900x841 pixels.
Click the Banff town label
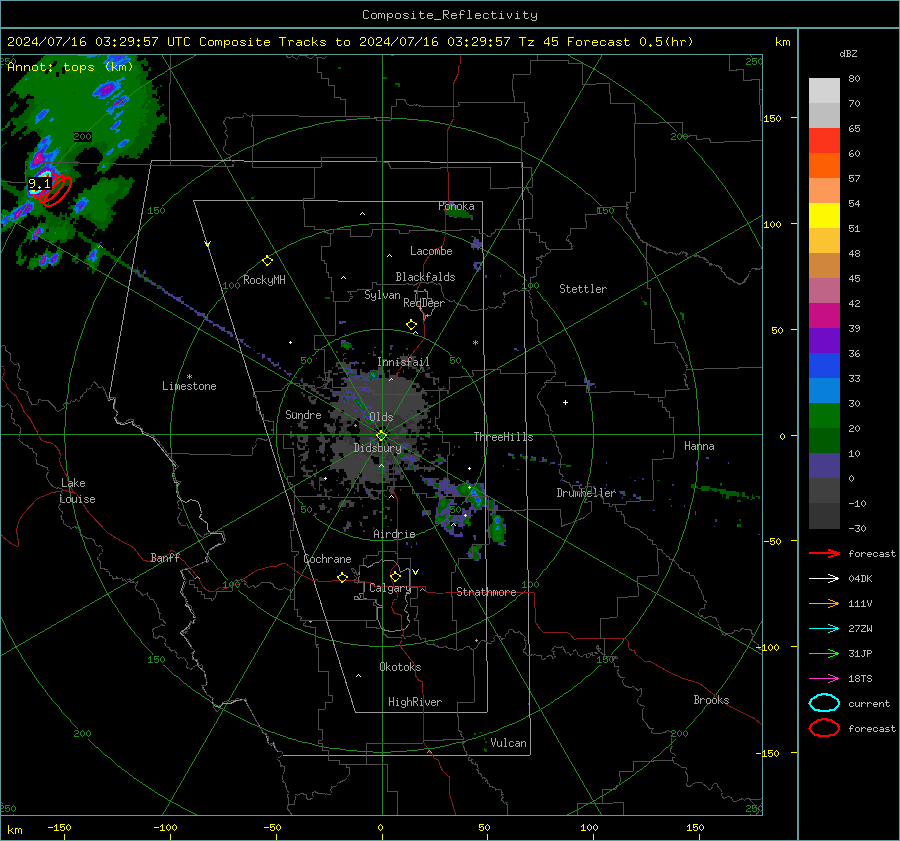click(x=165, y=558)
